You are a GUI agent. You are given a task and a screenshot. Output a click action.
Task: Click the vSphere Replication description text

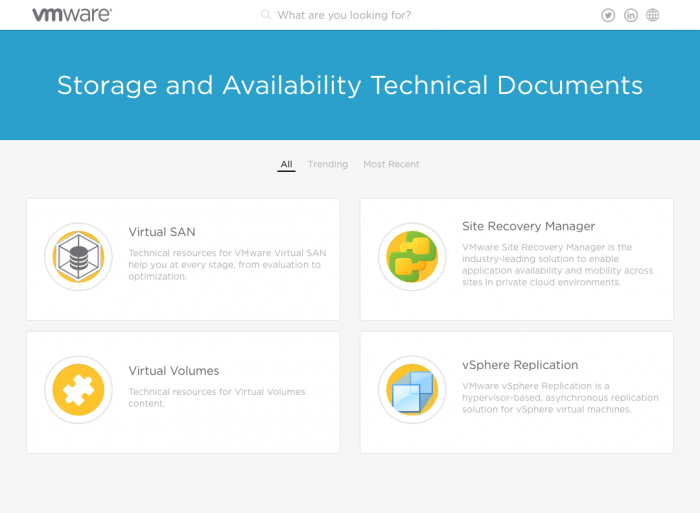tap(560, 397)
